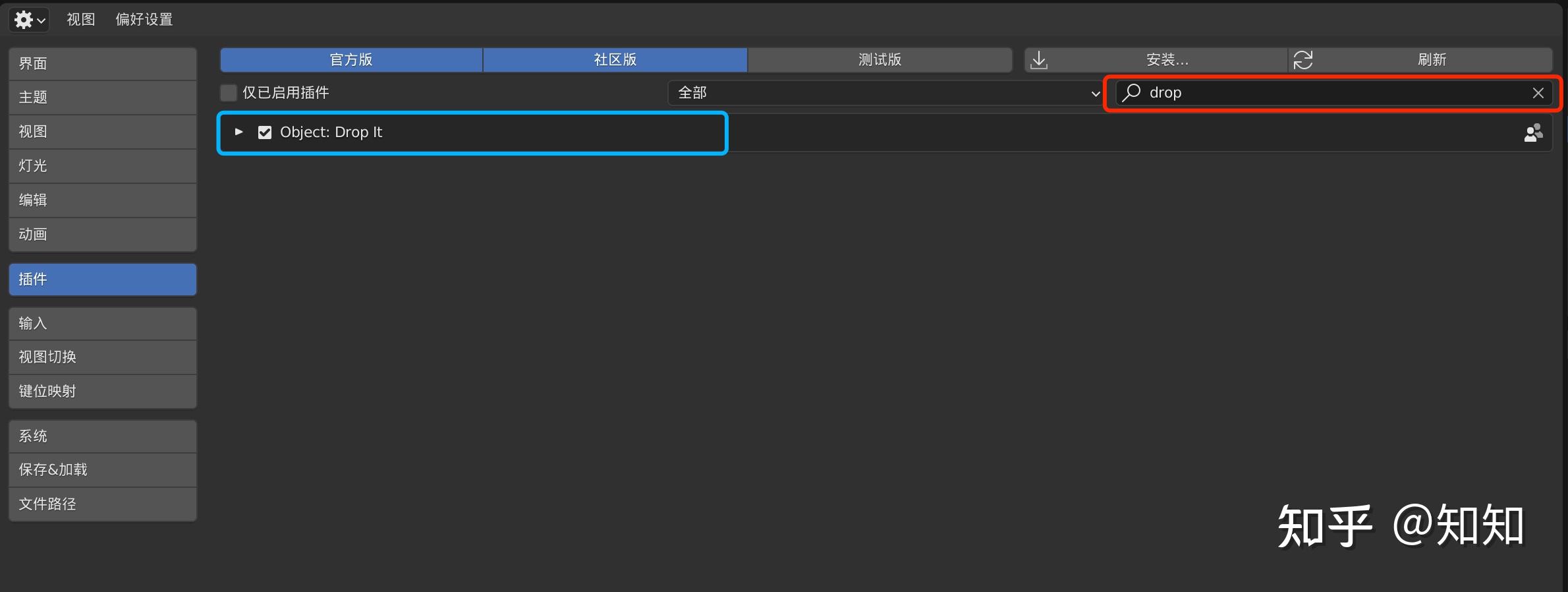
Task: Expand the Object: Drop It details
Action: [238, 132]
